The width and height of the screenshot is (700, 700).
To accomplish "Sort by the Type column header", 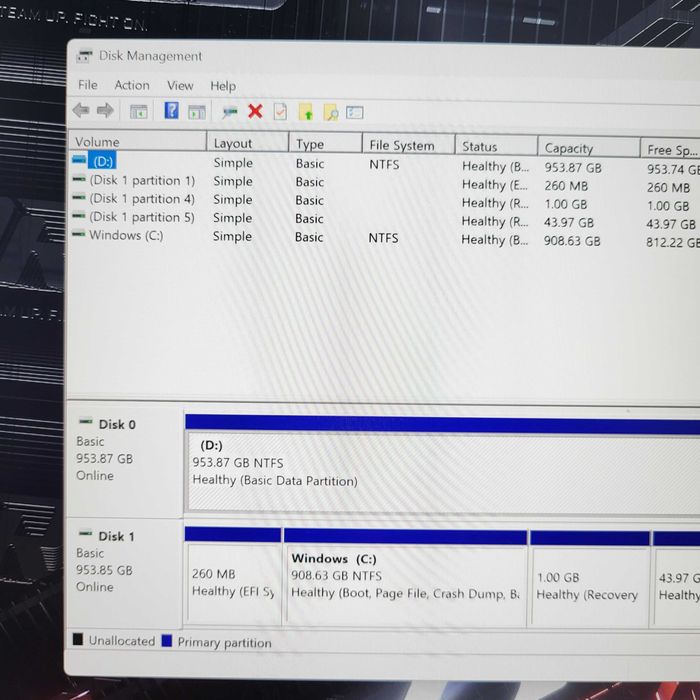I will [x=325, y=144].
